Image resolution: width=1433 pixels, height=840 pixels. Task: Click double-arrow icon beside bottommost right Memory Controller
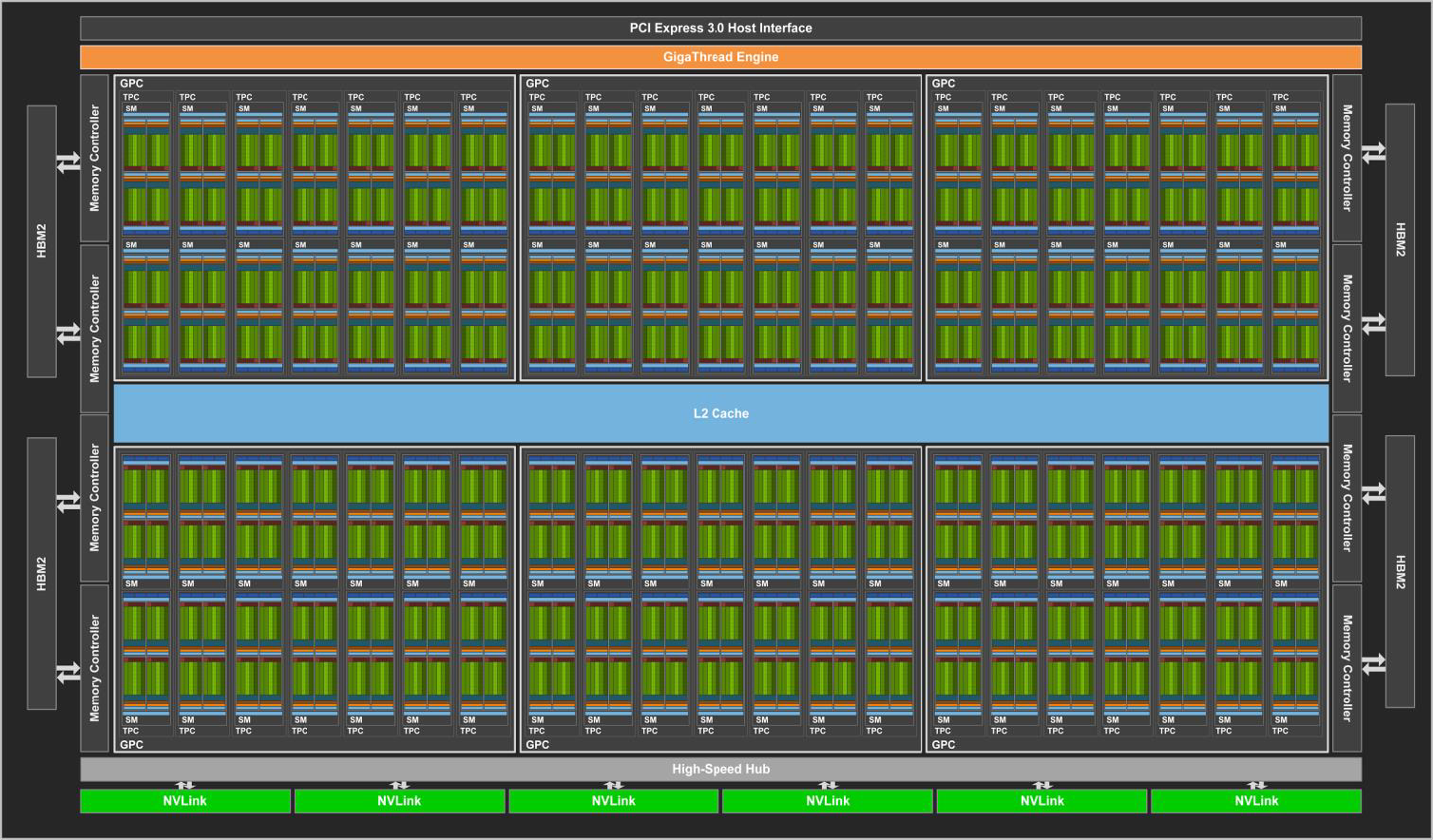(1373, 664)
